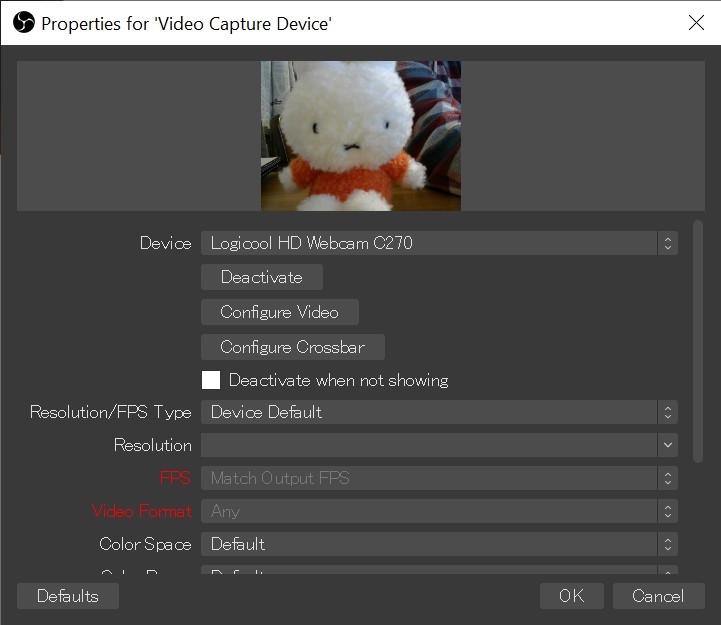The width and height of the screenshot is (721, 625).
Task: Click the Deactivate button
Action: (262, 277)
